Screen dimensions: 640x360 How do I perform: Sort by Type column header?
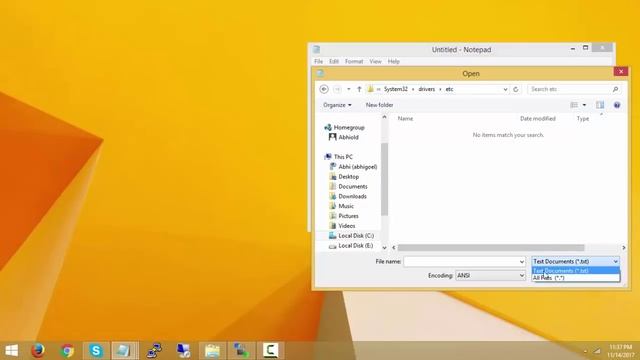coord(583,118)
